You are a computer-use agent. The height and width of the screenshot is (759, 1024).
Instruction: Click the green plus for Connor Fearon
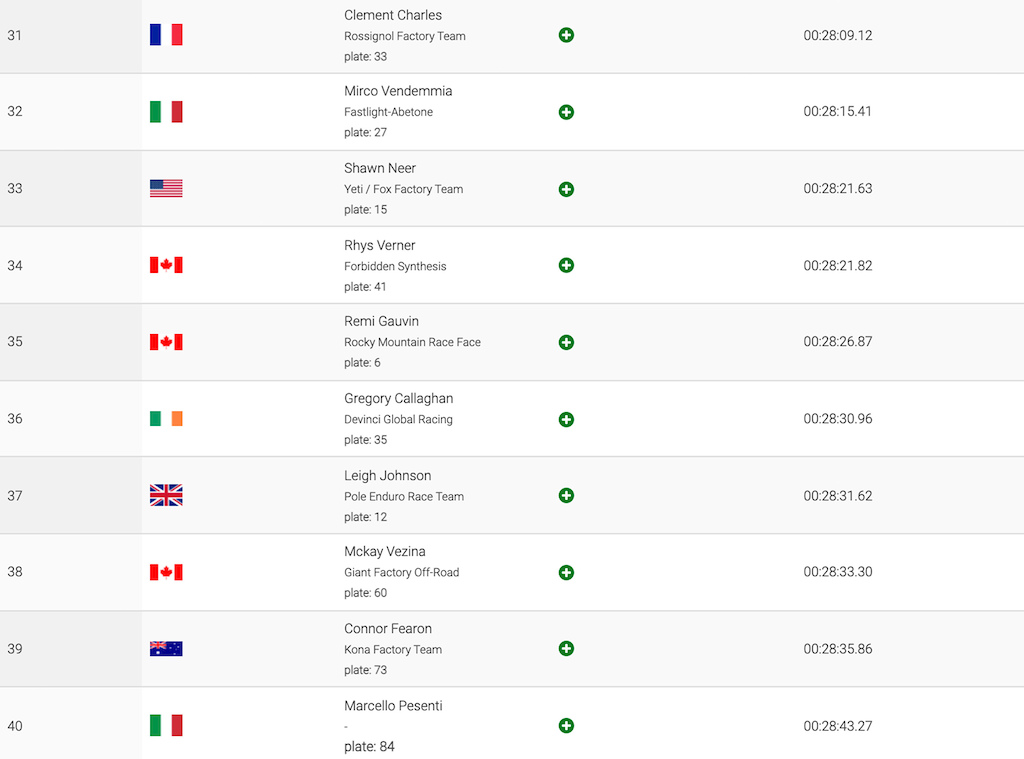[566, 649]
